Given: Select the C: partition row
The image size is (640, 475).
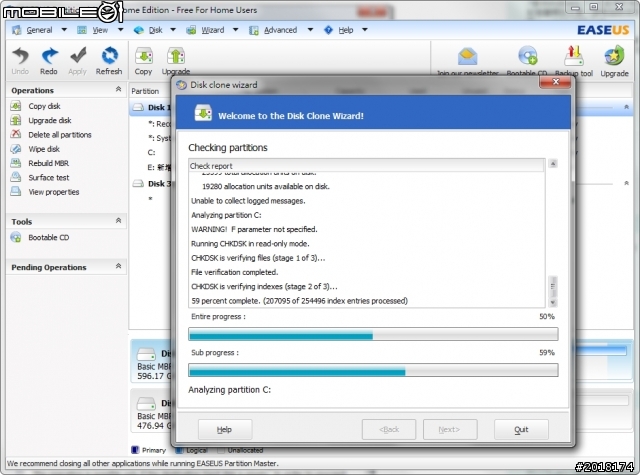Looking at the screenshot, I should pos(151,153).
